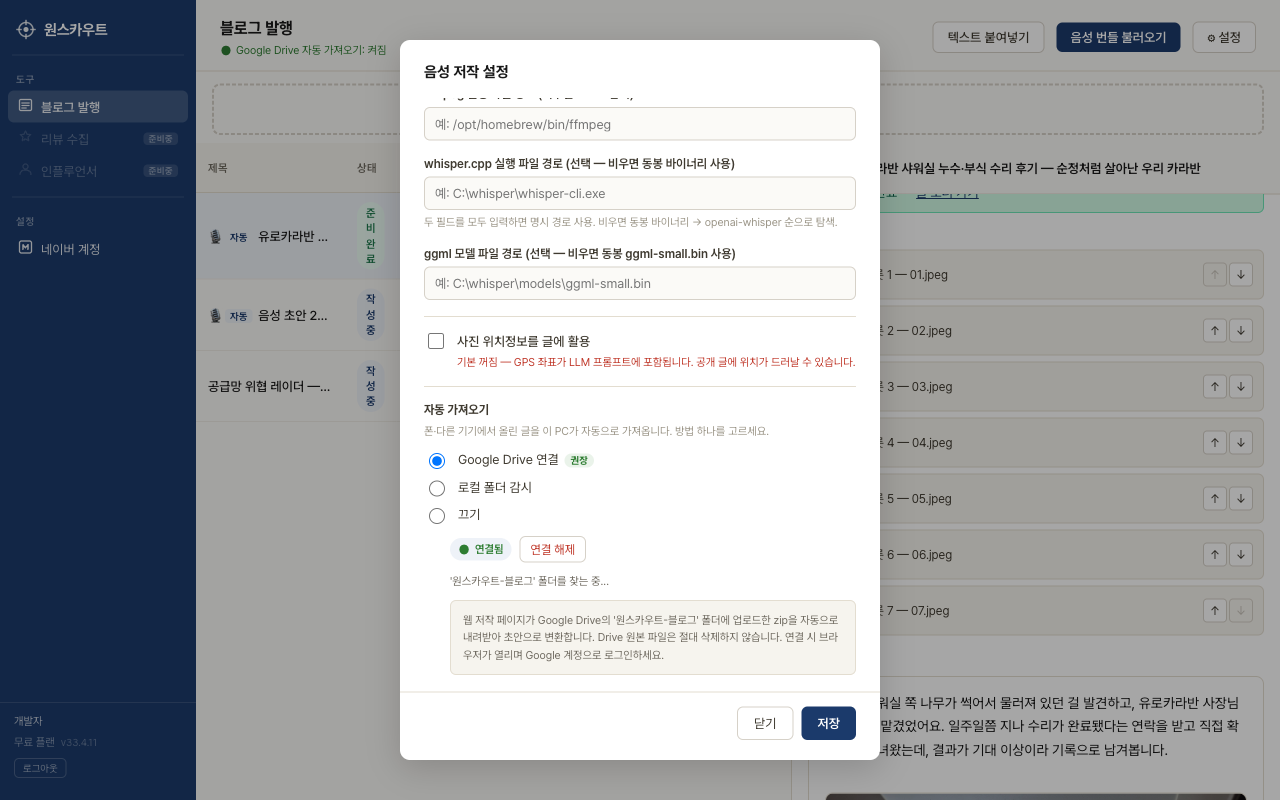This screenshot has height=800, width=1280.
Task: Select the 음성 초안 2 row
Action: (x=298, y=315)
